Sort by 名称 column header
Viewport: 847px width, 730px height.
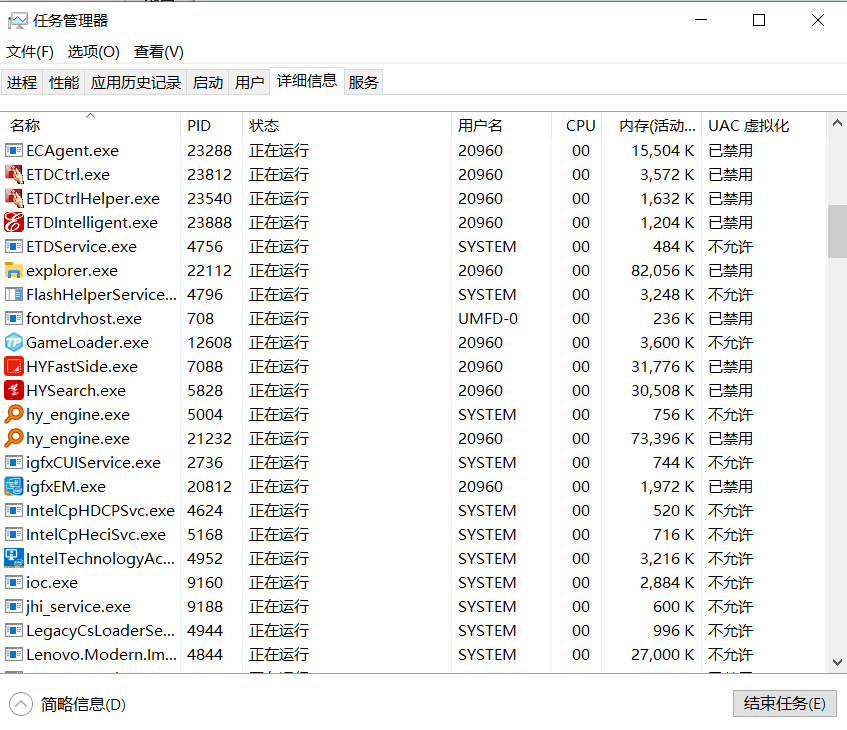(90, 125)
